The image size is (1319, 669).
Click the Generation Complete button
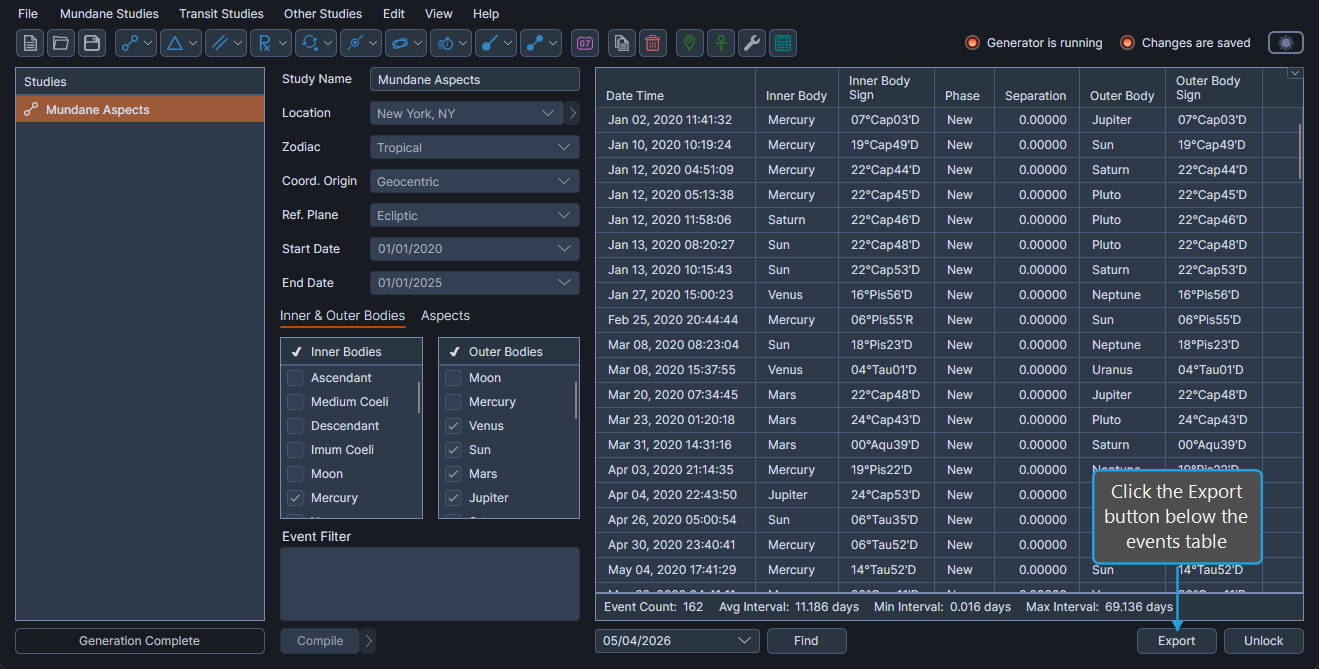140,641
